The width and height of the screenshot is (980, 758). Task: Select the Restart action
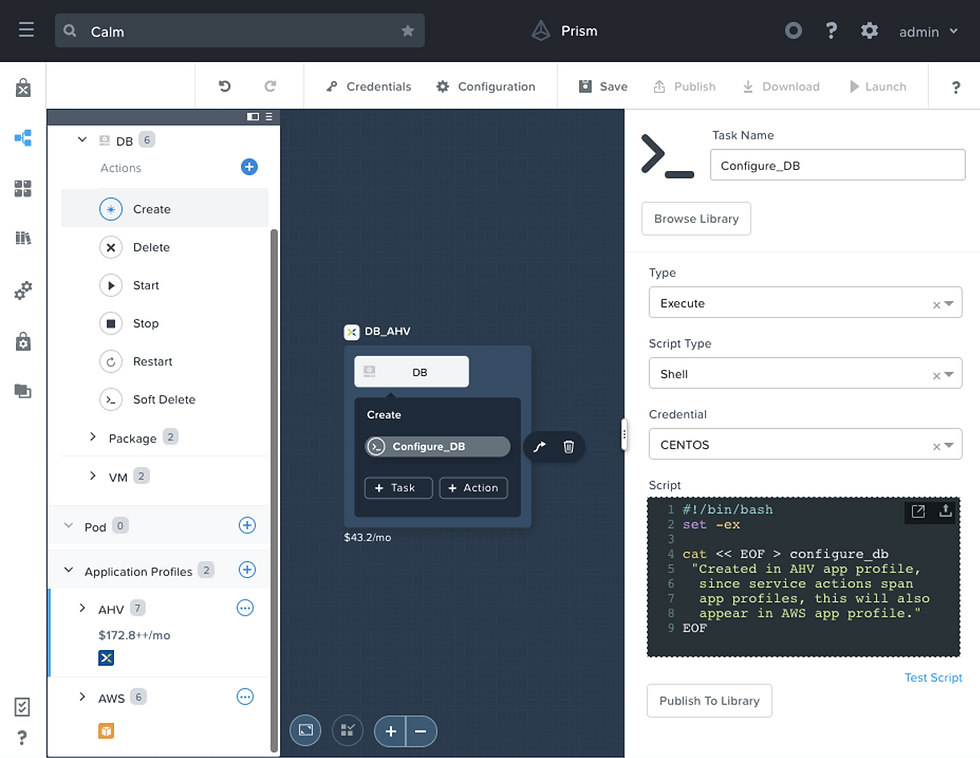point(164,362)
